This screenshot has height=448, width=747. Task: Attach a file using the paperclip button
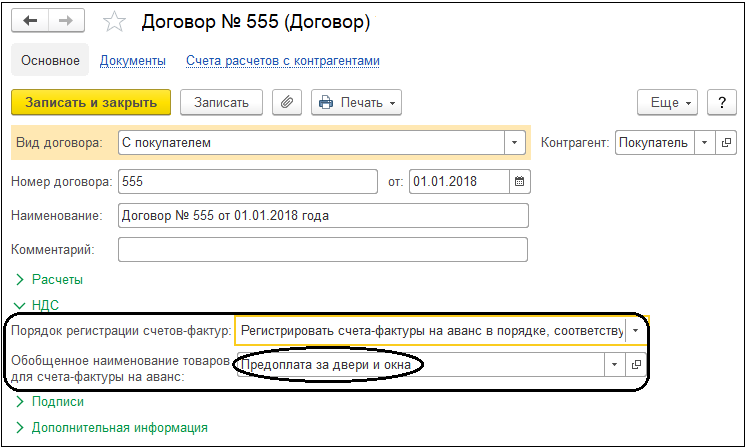(287, 102)
